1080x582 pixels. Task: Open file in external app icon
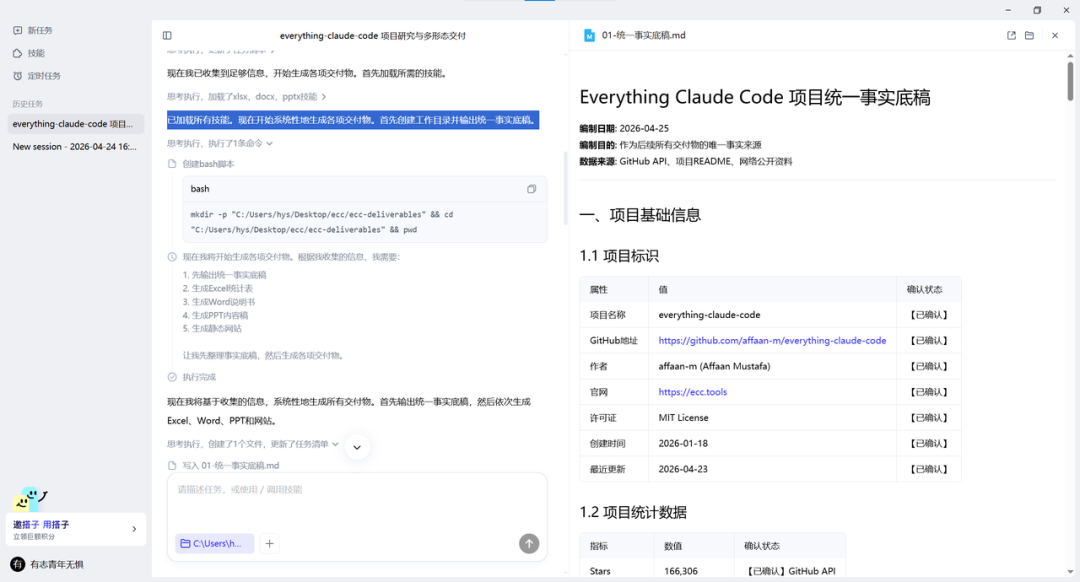1011,35
